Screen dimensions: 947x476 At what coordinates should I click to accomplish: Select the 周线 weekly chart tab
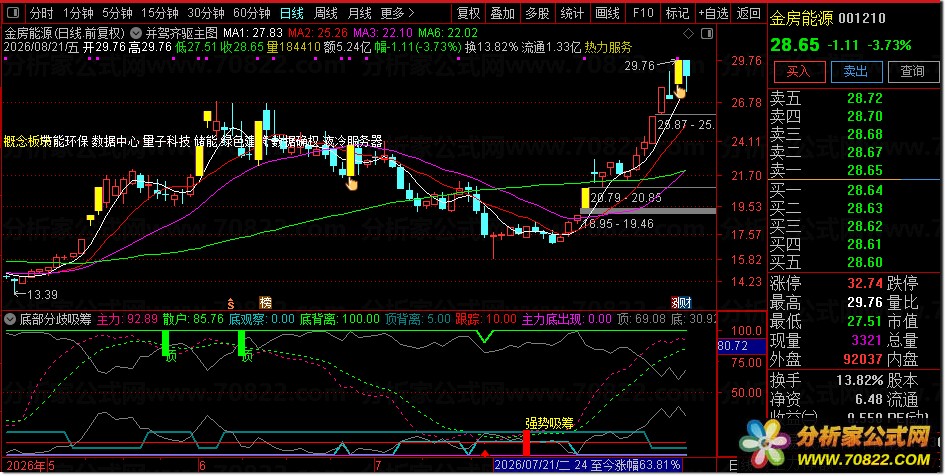326,13
